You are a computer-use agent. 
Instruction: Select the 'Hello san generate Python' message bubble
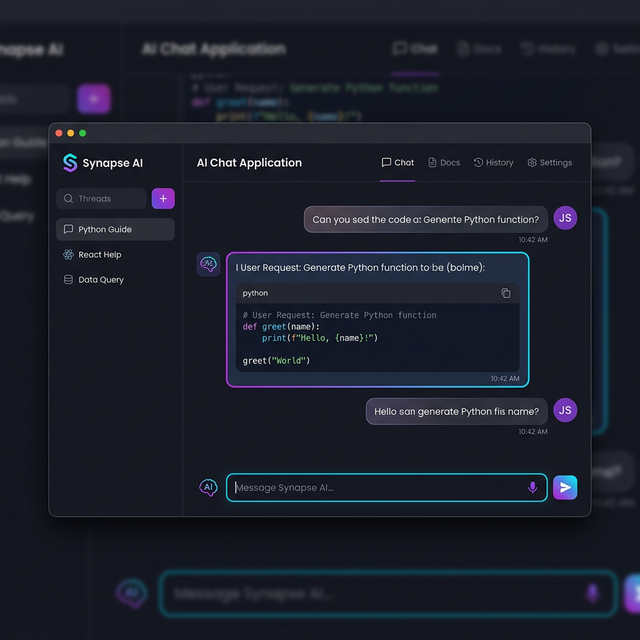click(x=457, y=411)
